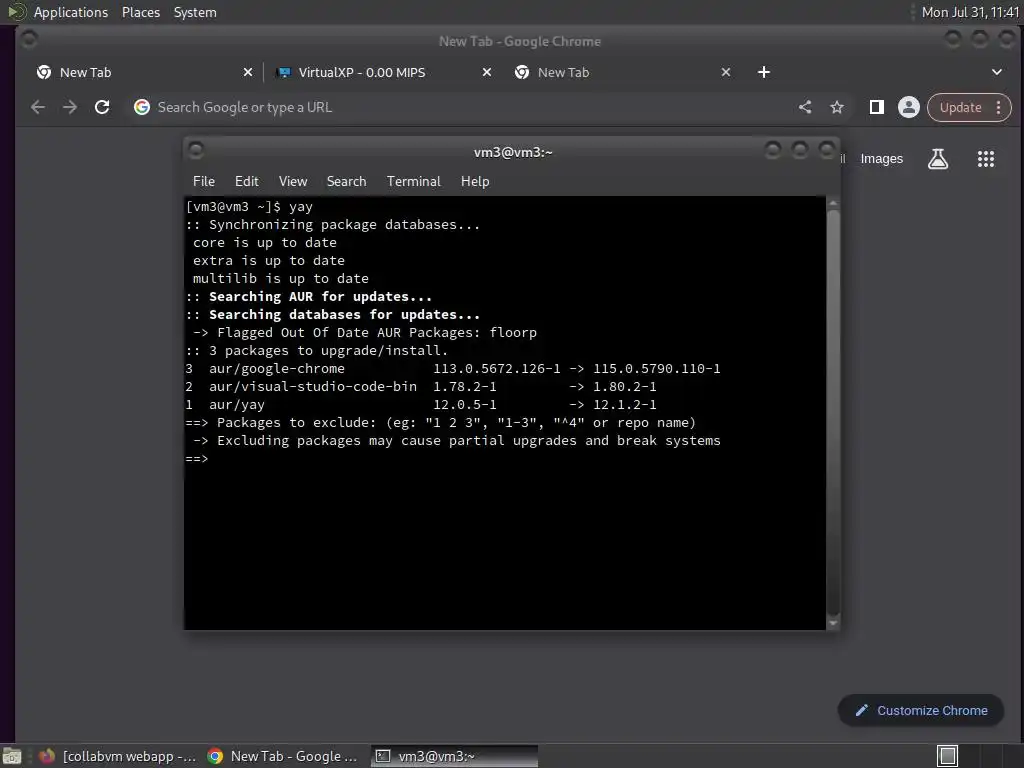Click terminal scrollbar down arrow
The width and height of the screenshot is (1024, 768).
833,623
